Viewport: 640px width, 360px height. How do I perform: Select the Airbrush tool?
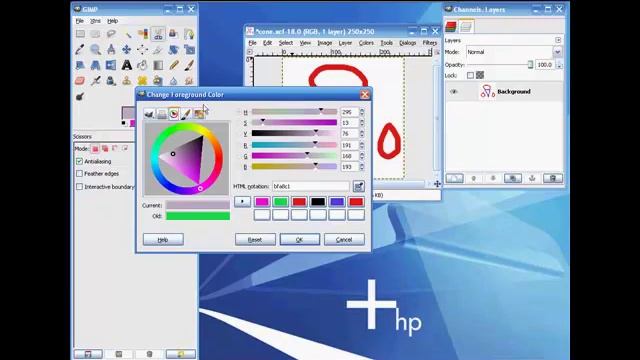pyautogui.click(x=96, y=81)
